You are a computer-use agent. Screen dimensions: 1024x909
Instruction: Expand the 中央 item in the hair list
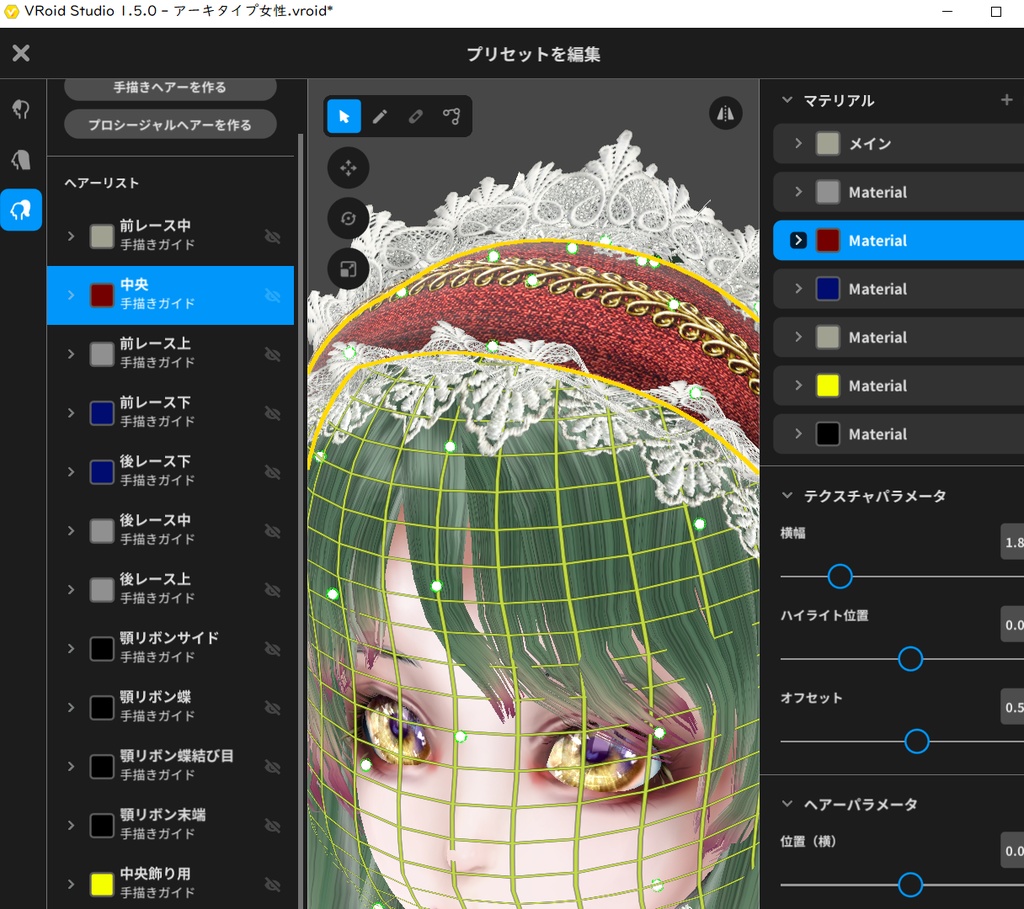pyautogui.click(x=70, y=295)
